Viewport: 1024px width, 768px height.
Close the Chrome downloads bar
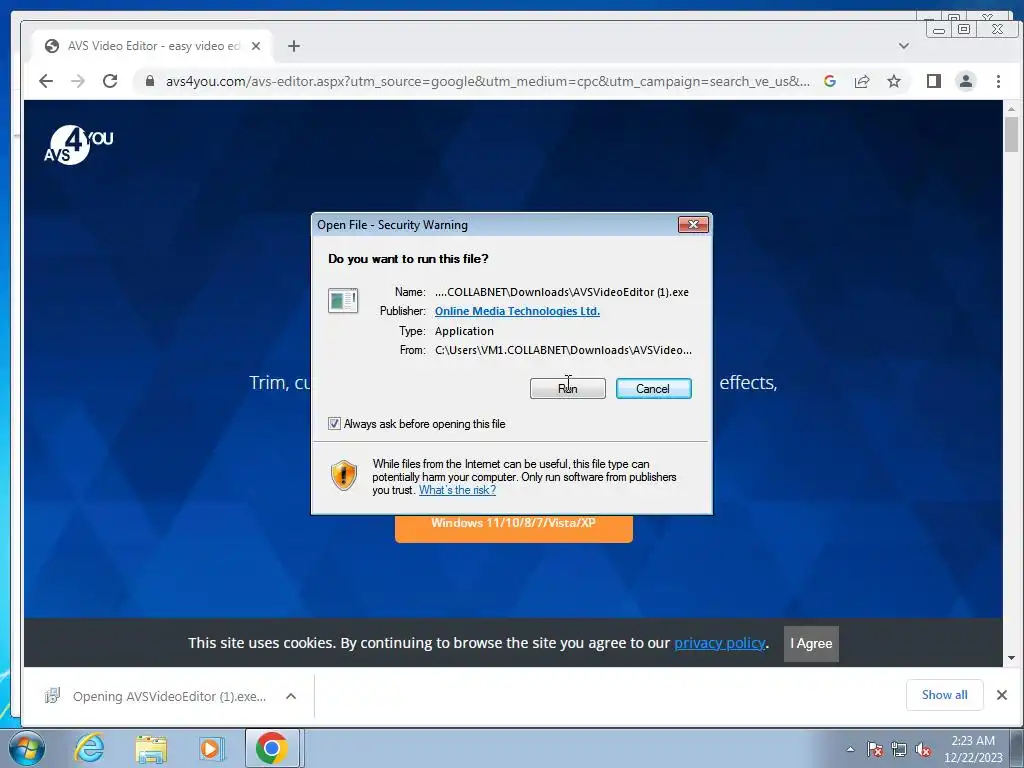click(x=1002, y=695)
